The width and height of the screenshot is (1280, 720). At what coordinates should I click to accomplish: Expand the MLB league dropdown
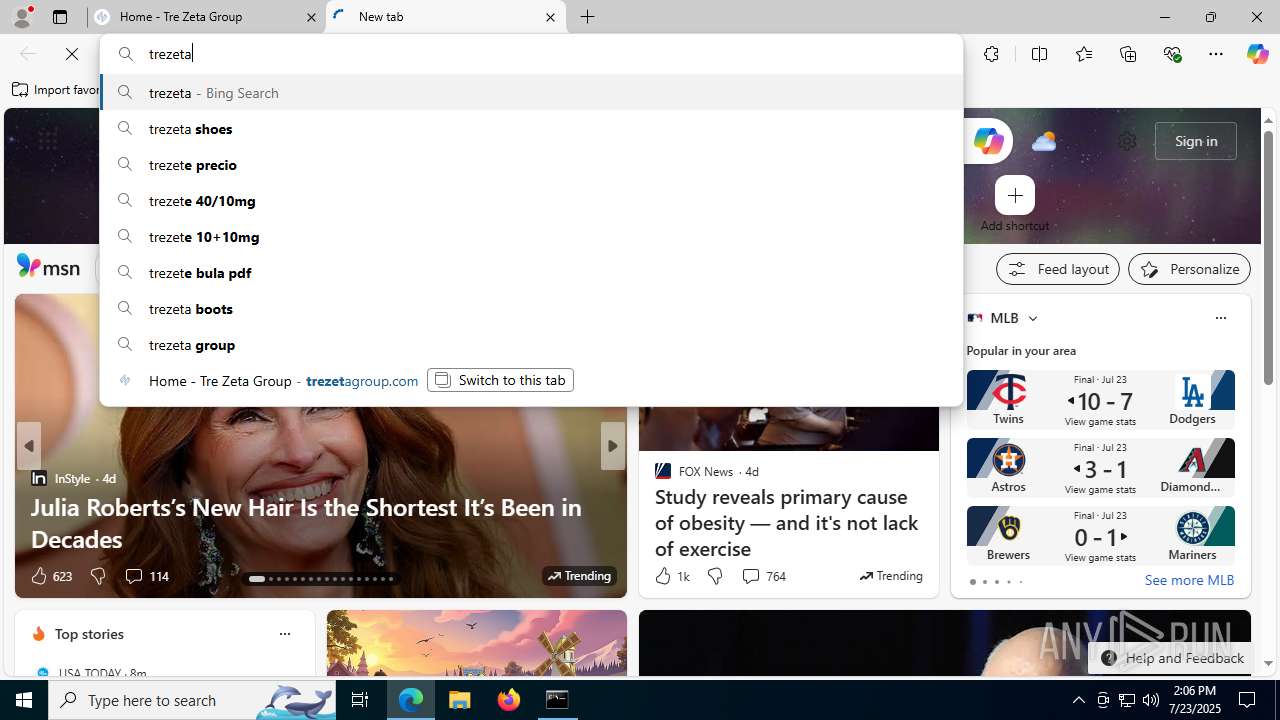(1032, 318)
